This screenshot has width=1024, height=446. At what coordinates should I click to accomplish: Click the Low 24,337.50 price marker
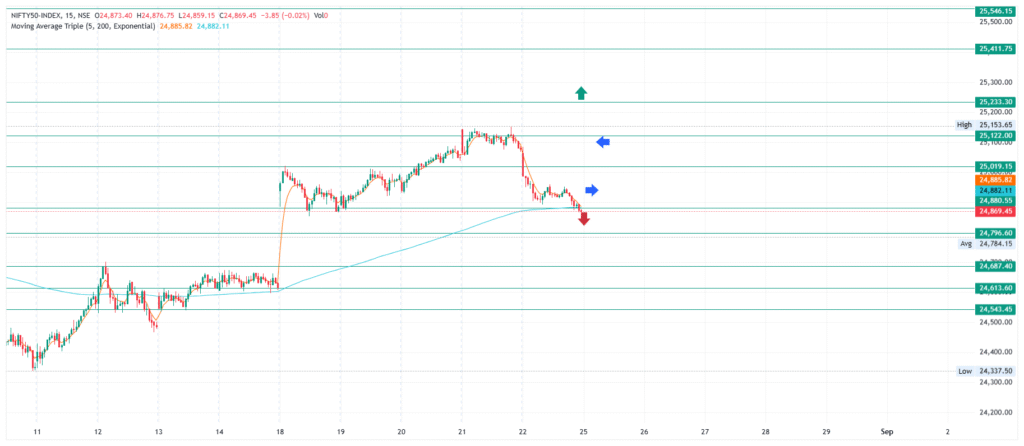pos(985,371)
